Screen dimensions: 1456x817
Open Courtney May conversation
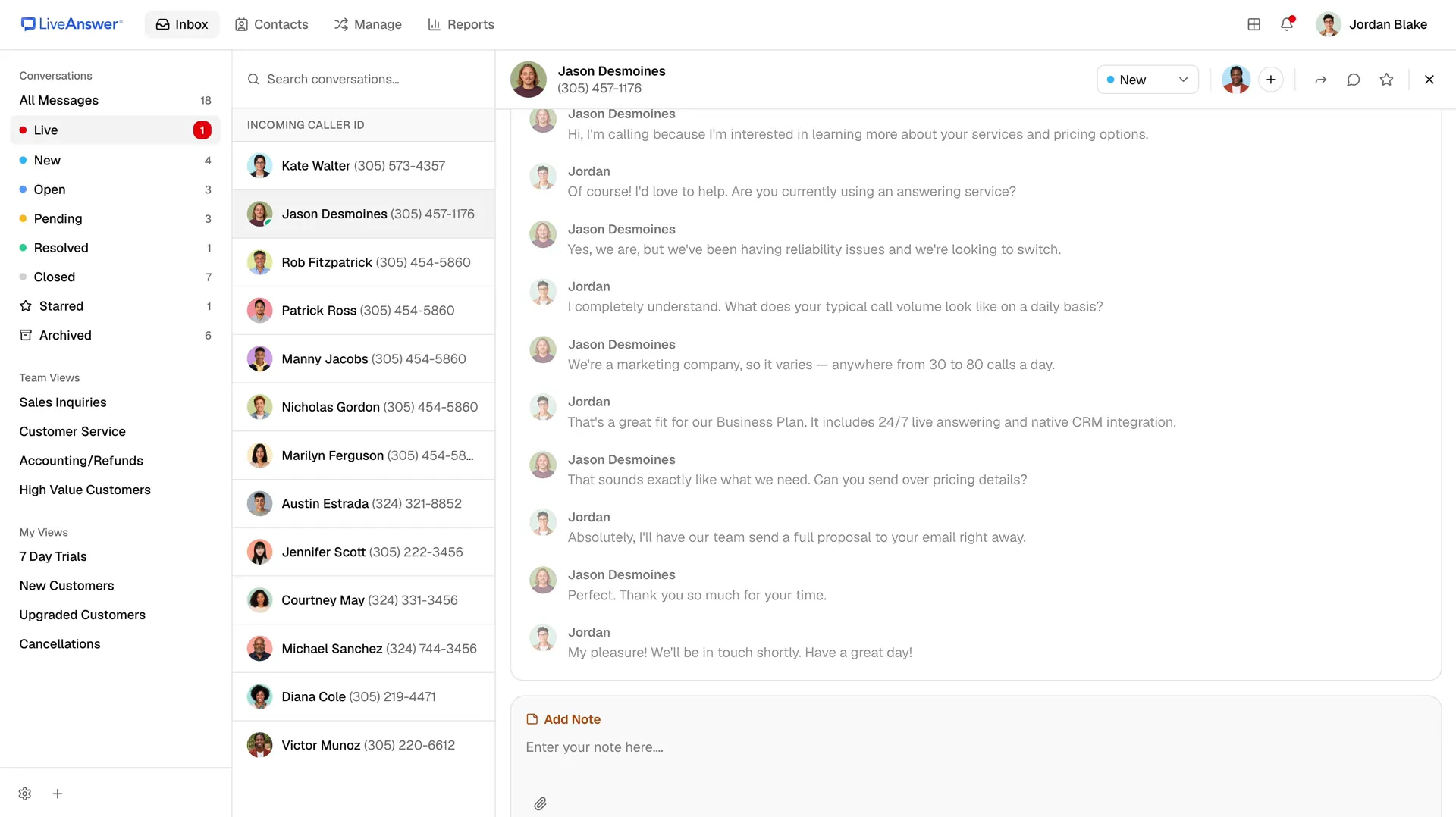363,600
